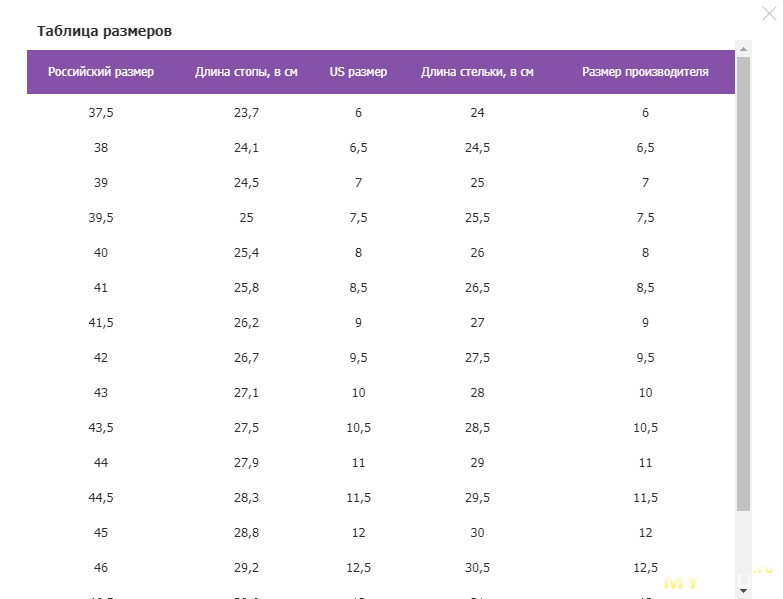This screenshot has height=599, width=783.
Task: Select Russian size 37,5 cell
Action: (x=101, y=113)
